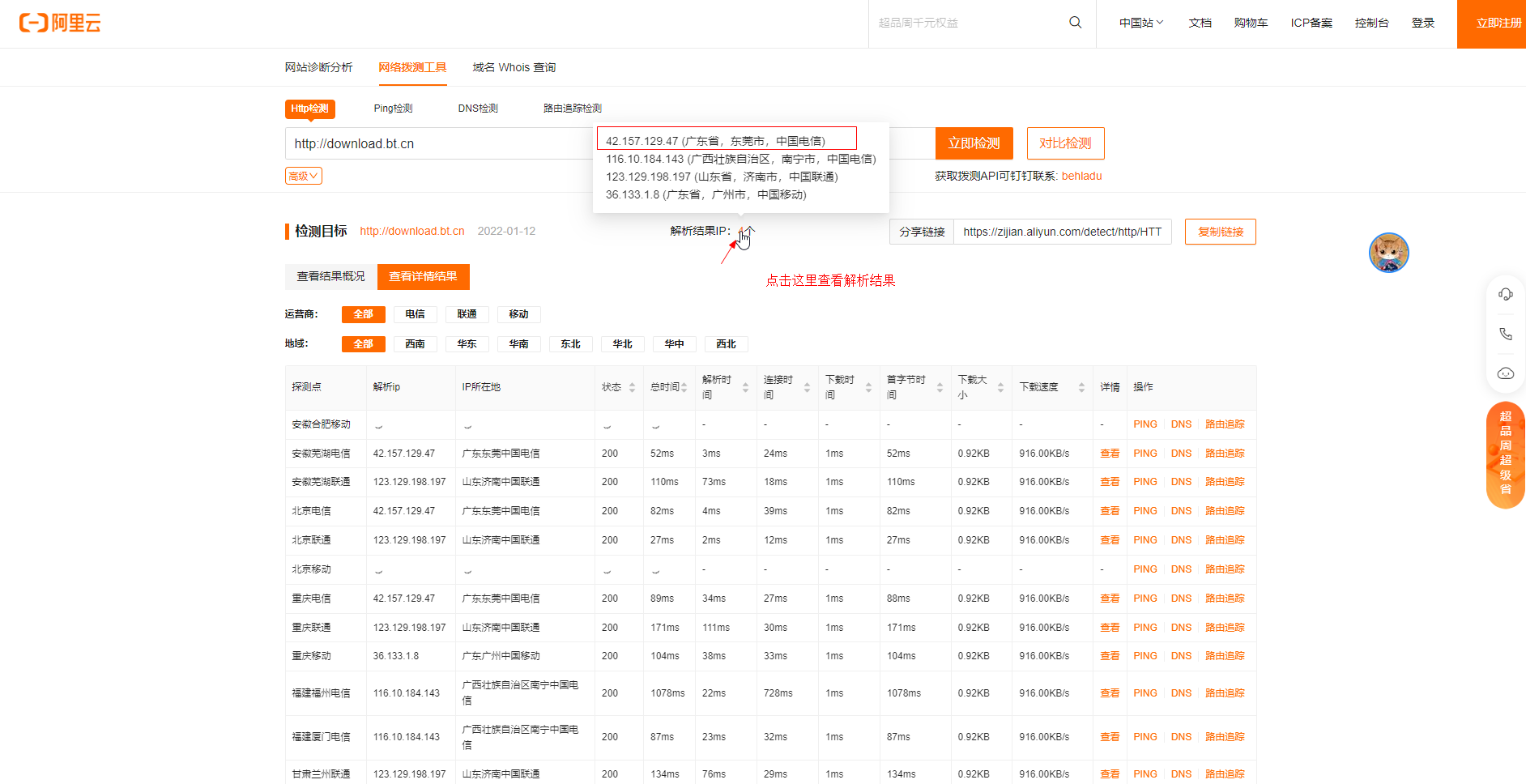Open the 购物车 link
This screenshot has width=1526, height=784.
click(x=1251, y=23)
